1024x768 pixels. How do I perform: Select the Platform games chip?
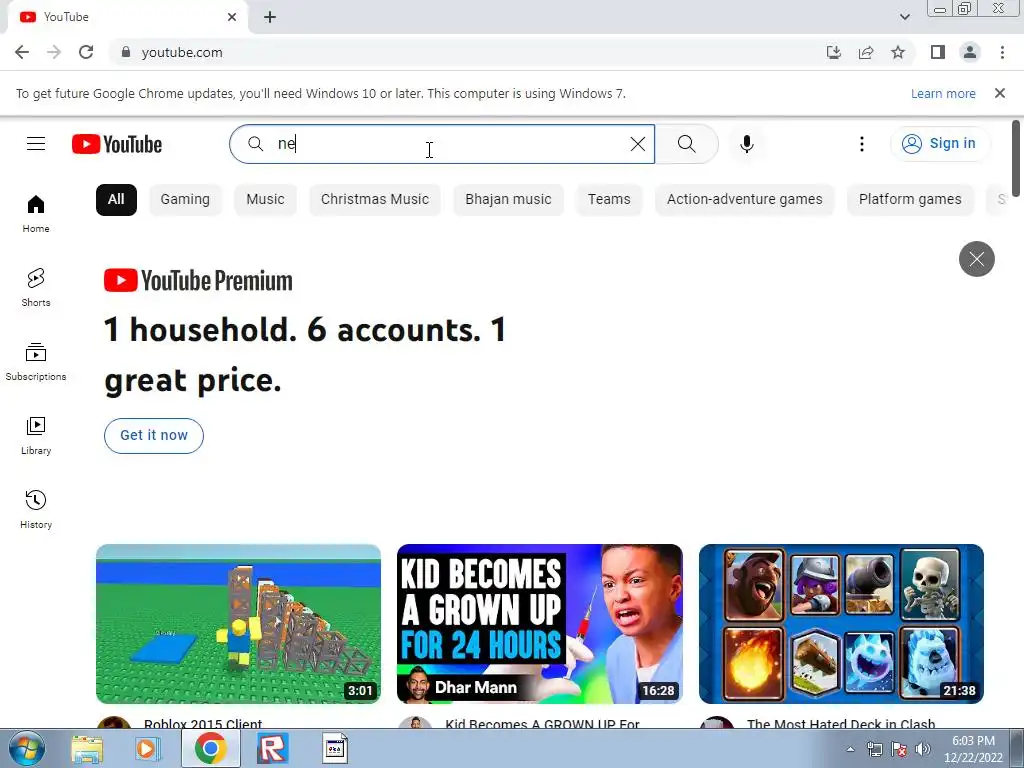click(910, 200)
